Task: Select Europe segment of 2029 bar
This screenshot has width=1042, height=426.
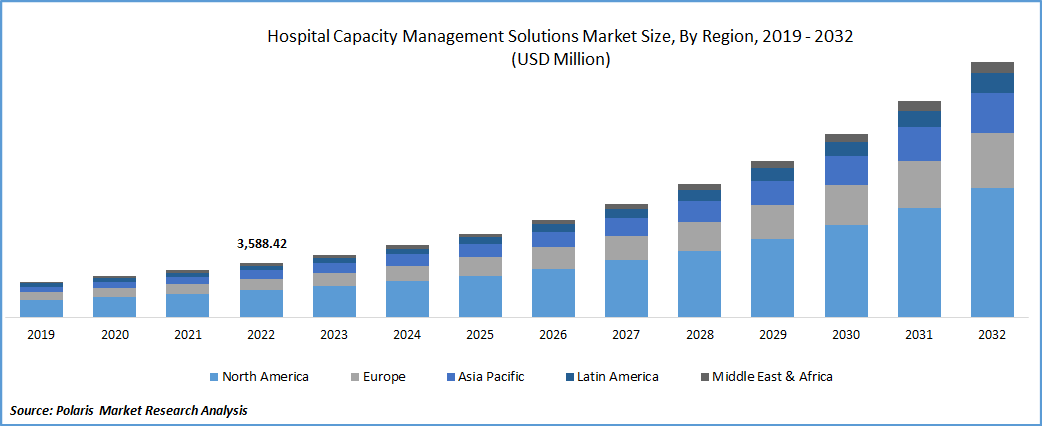Action: [773, 221]
